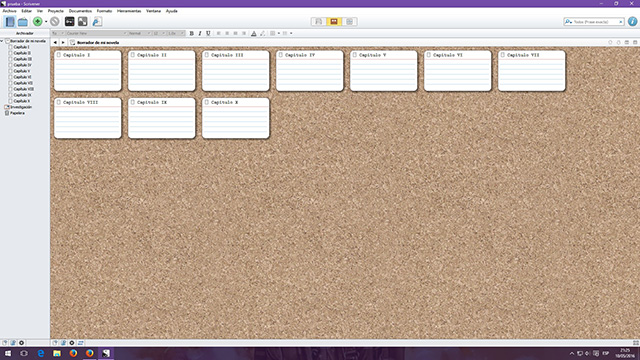This screenshot has height=360, width=640.
Task: Click the gray Move to Trash icon
Action: (x=55, y=22)
